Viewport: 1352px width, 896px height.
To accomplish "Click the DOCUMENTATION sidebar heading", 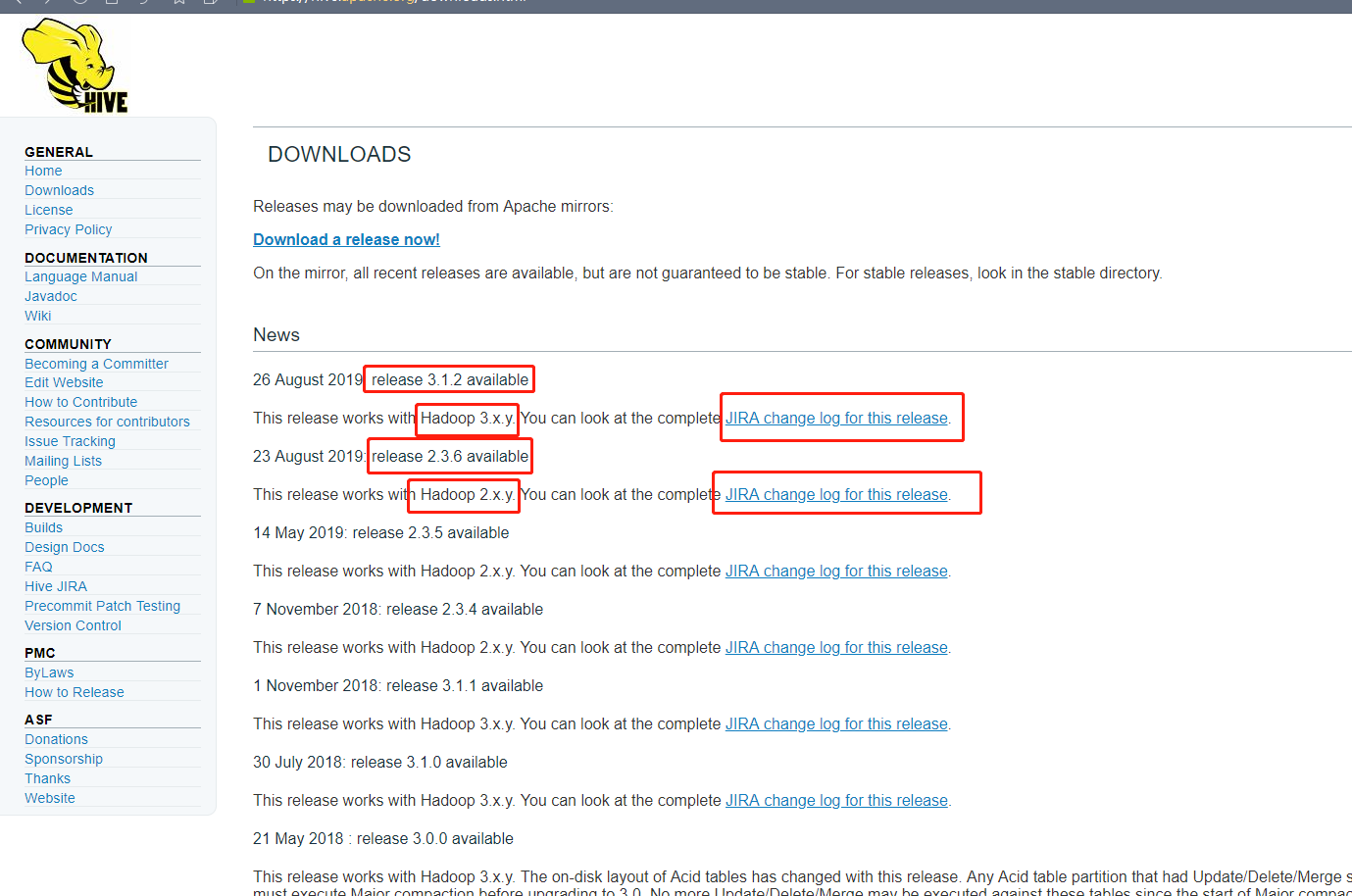I will pos(86,258).
